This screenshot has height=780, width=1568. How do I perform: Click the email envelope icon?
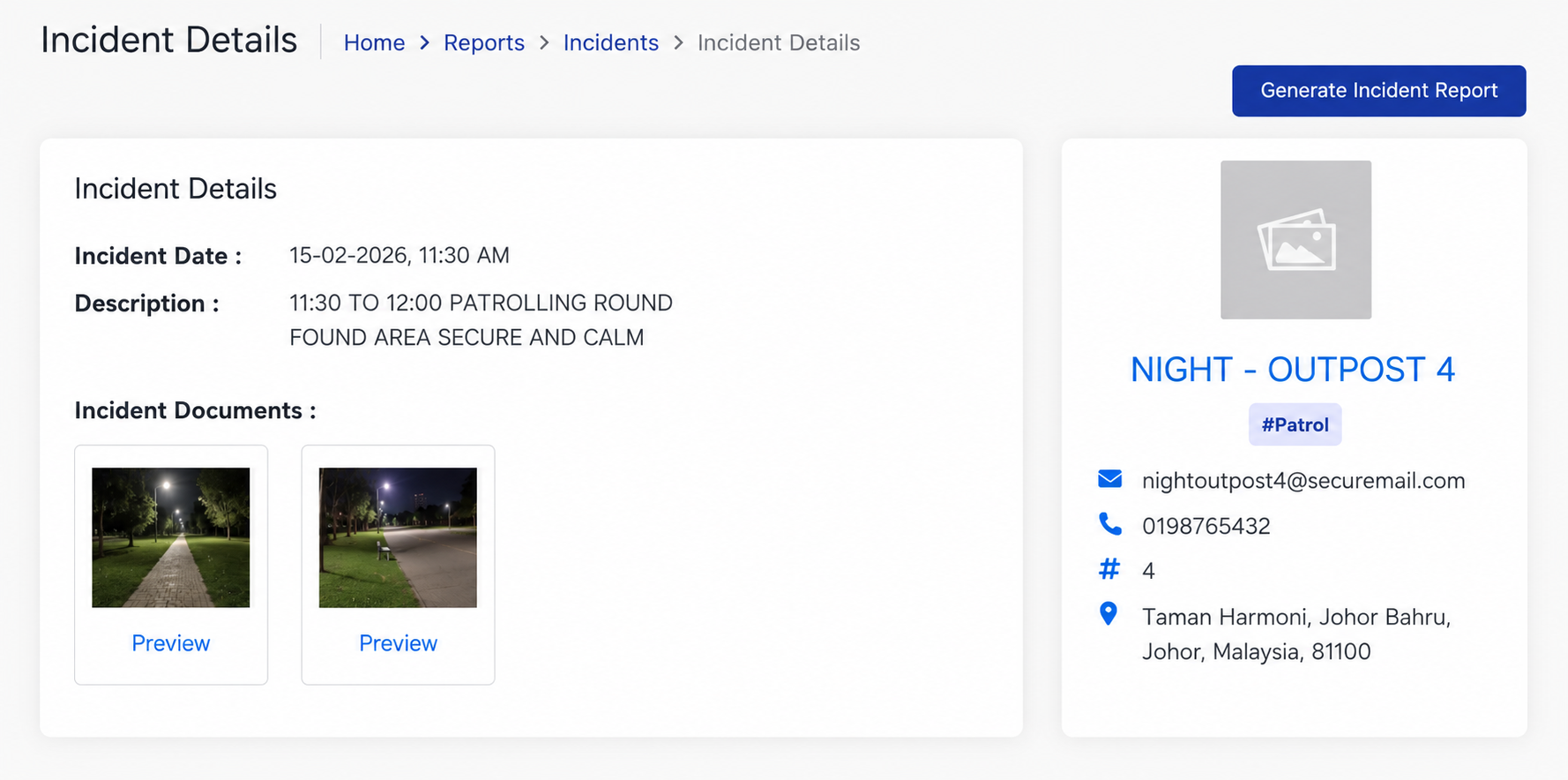coord(1109,479)
